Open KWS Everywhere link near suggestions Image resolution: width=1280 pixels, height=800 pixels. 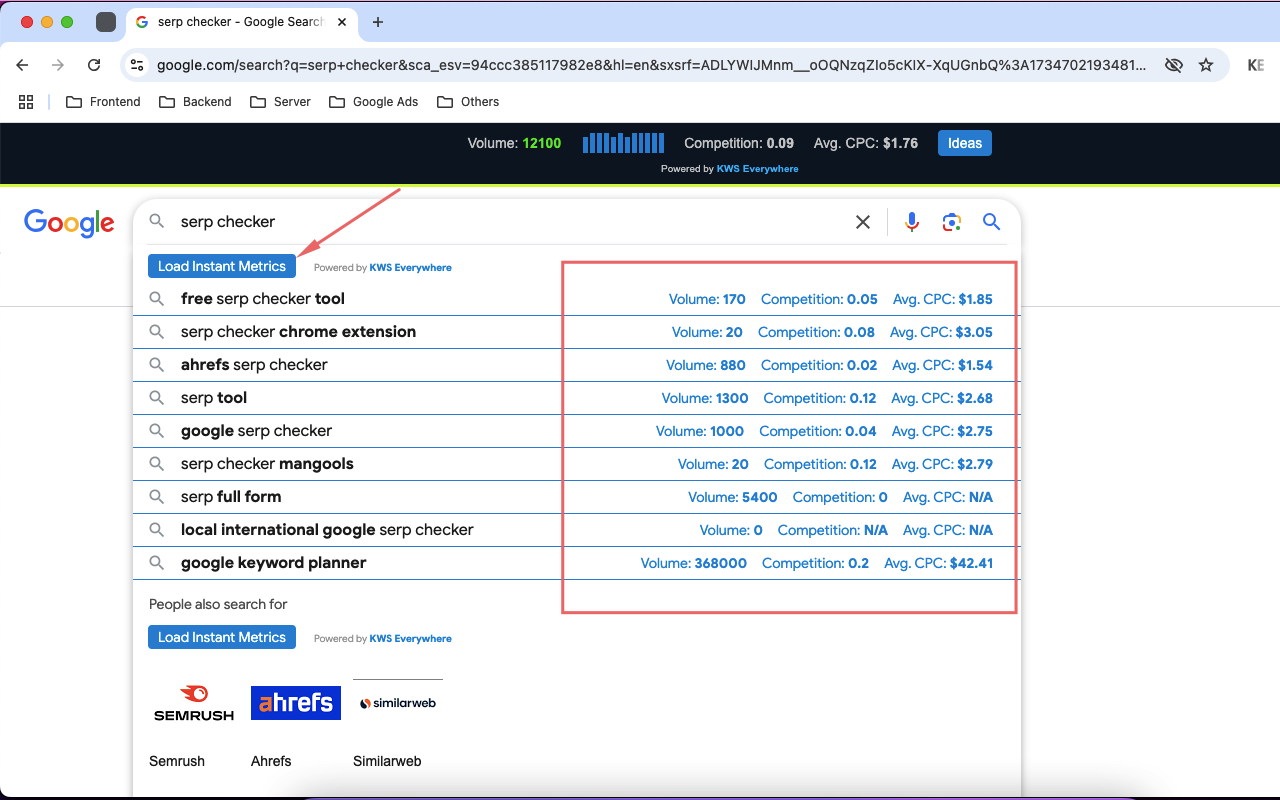(x=410, y=268)
